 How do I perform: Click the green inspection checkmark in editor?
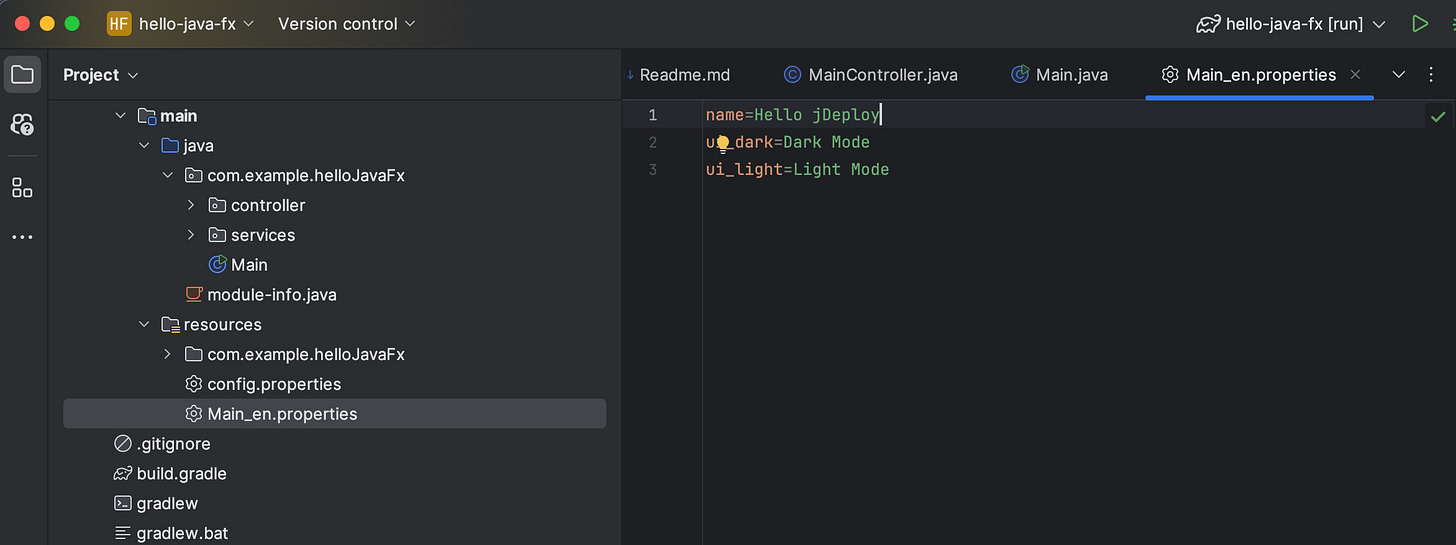click(1437, 116)
